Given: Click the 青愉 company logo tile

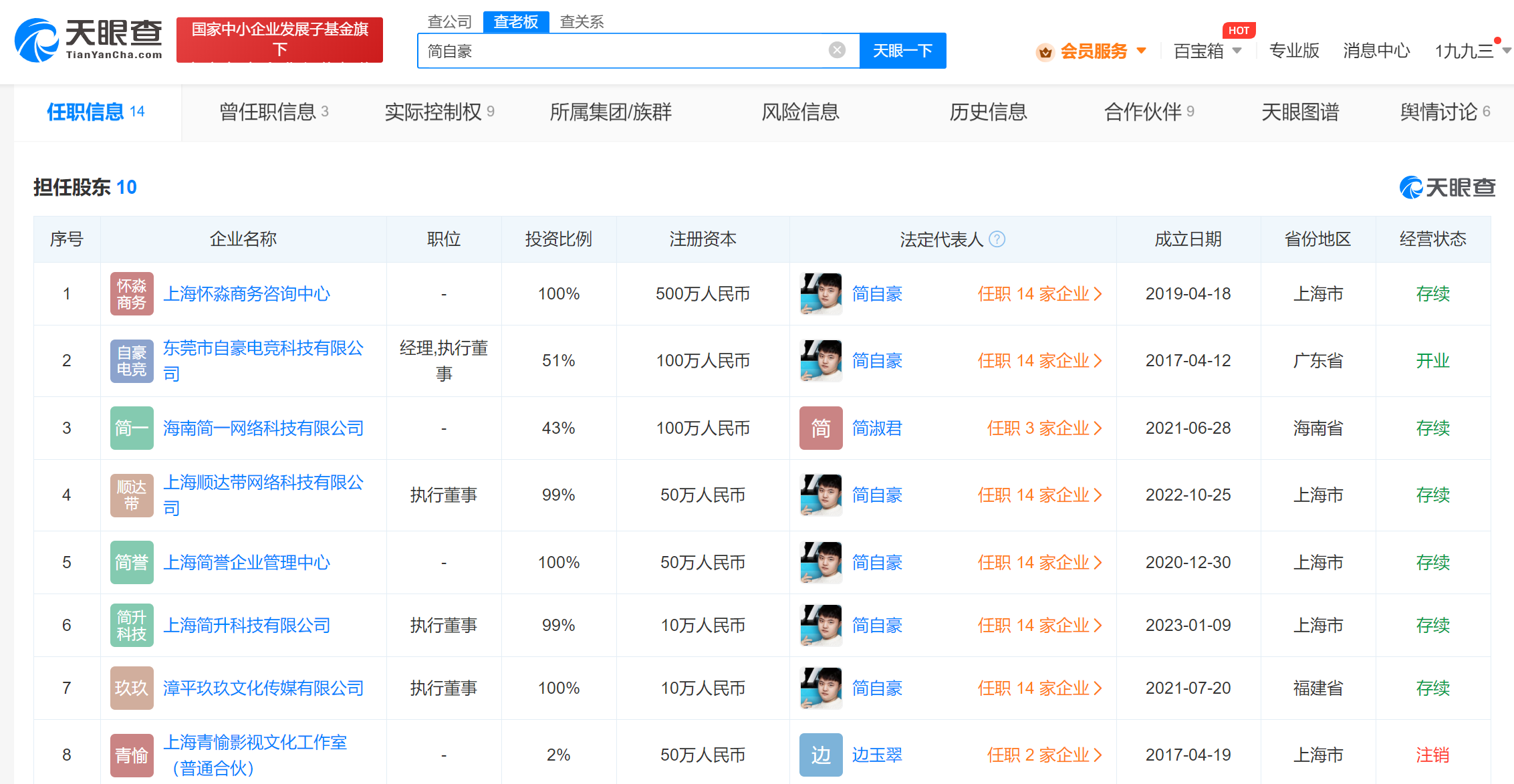Looking at the screenshot, I should pos(132,755).
